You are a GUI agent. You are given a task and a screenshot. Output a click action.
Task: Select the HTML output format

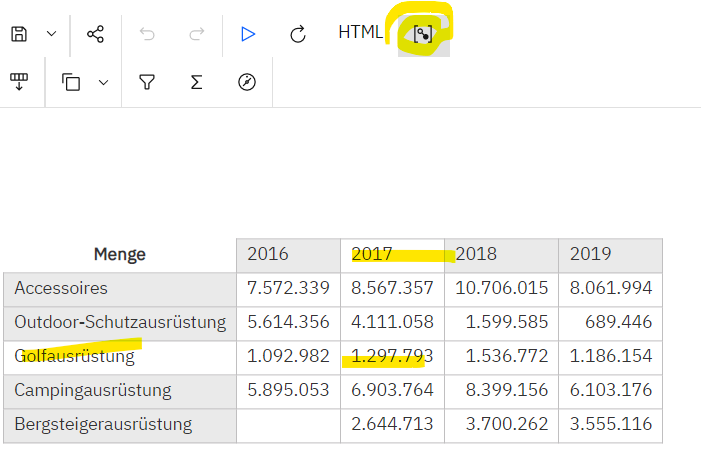click(360, 32)
